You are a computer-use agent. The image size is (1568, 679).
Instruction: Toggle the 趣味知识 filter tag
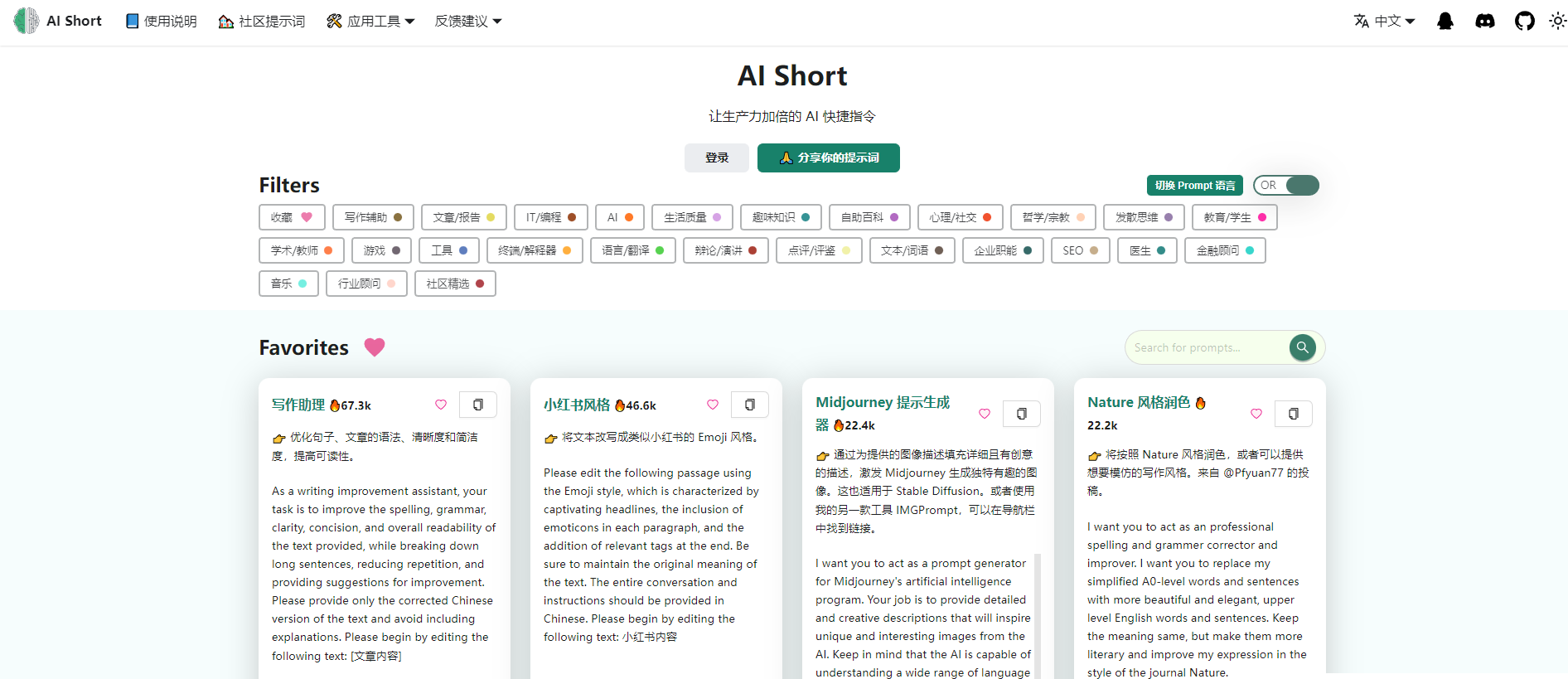781,217
